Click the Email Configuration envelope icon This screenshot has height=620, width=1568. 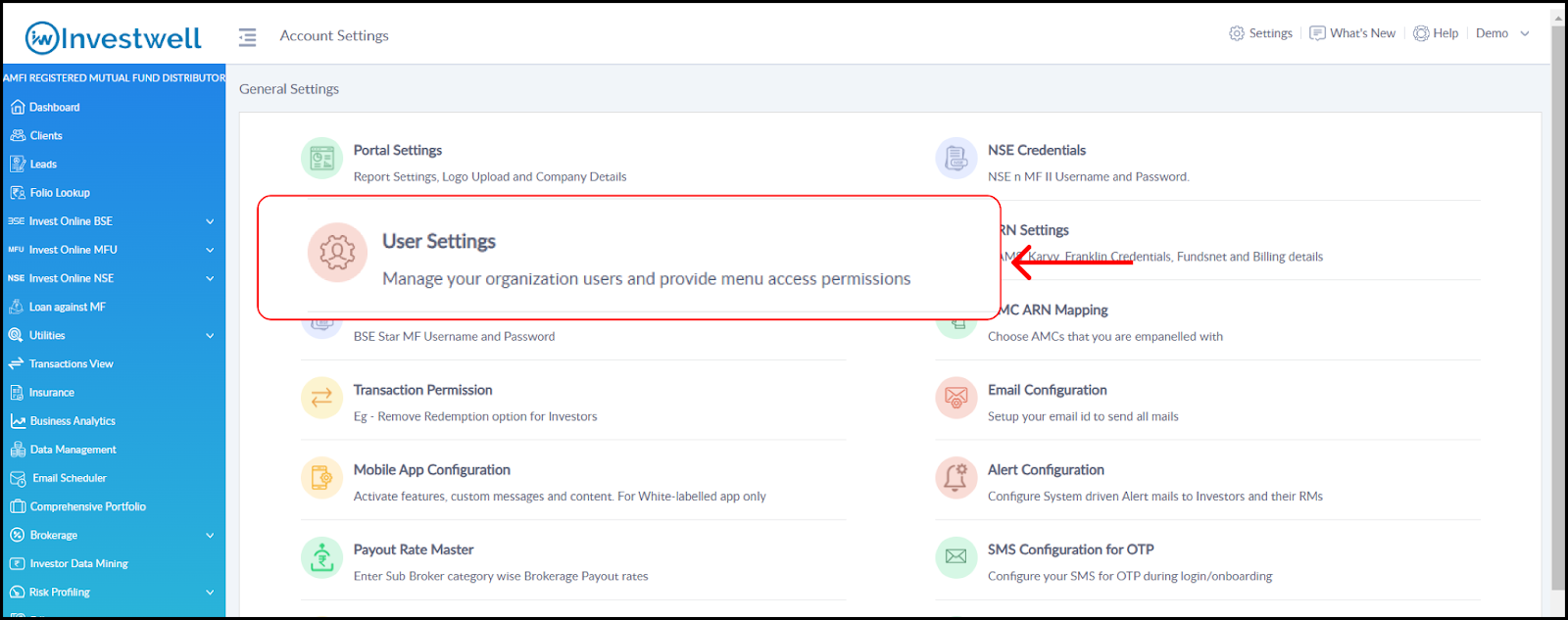[x=956, y=398]
